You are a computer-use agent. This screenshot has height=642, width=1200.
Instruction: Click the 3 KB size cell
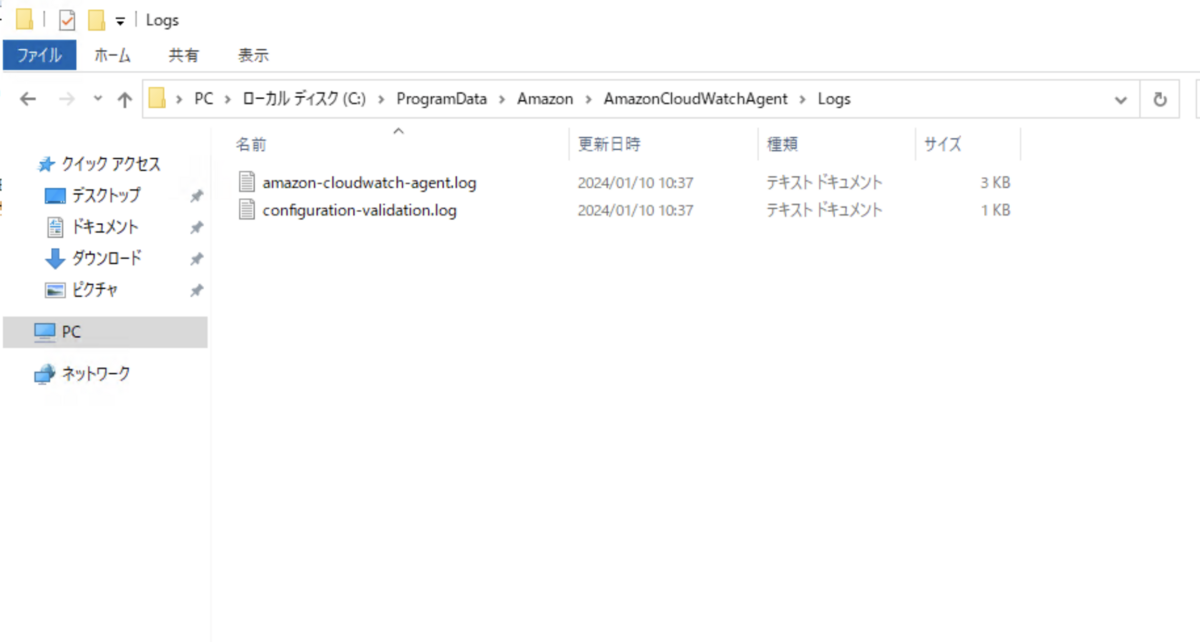(x=995, y=183)
